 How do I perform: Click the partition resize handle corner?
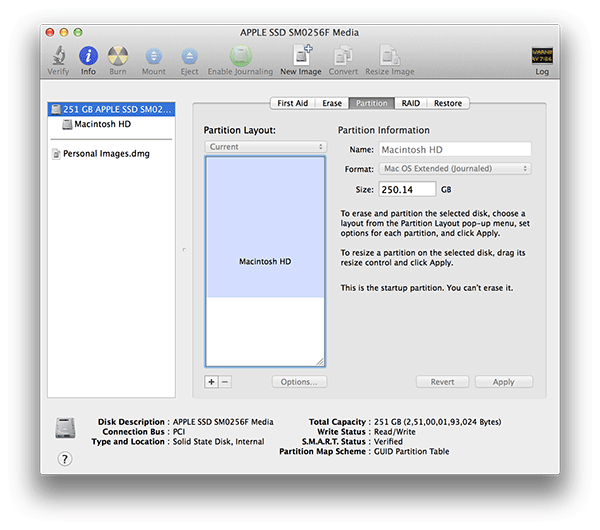tap(320, 361)
